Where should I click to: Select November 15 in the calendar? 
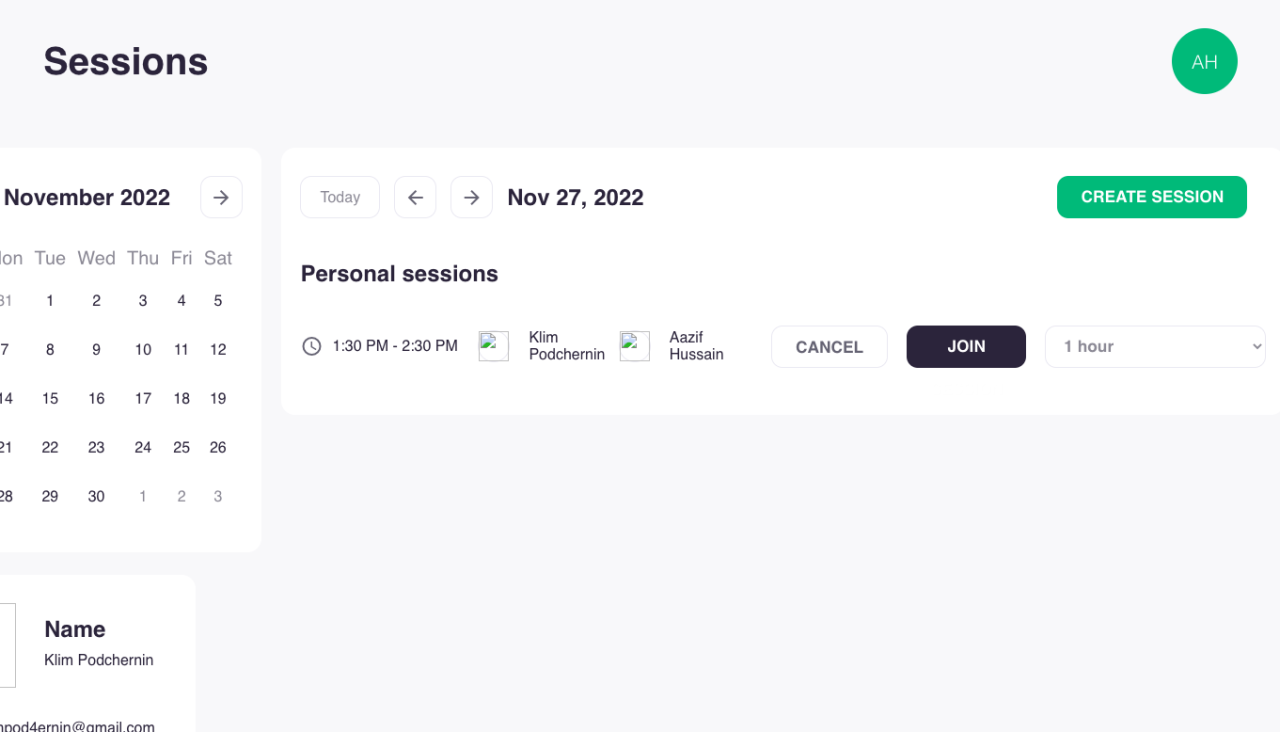tap(50, 398)
